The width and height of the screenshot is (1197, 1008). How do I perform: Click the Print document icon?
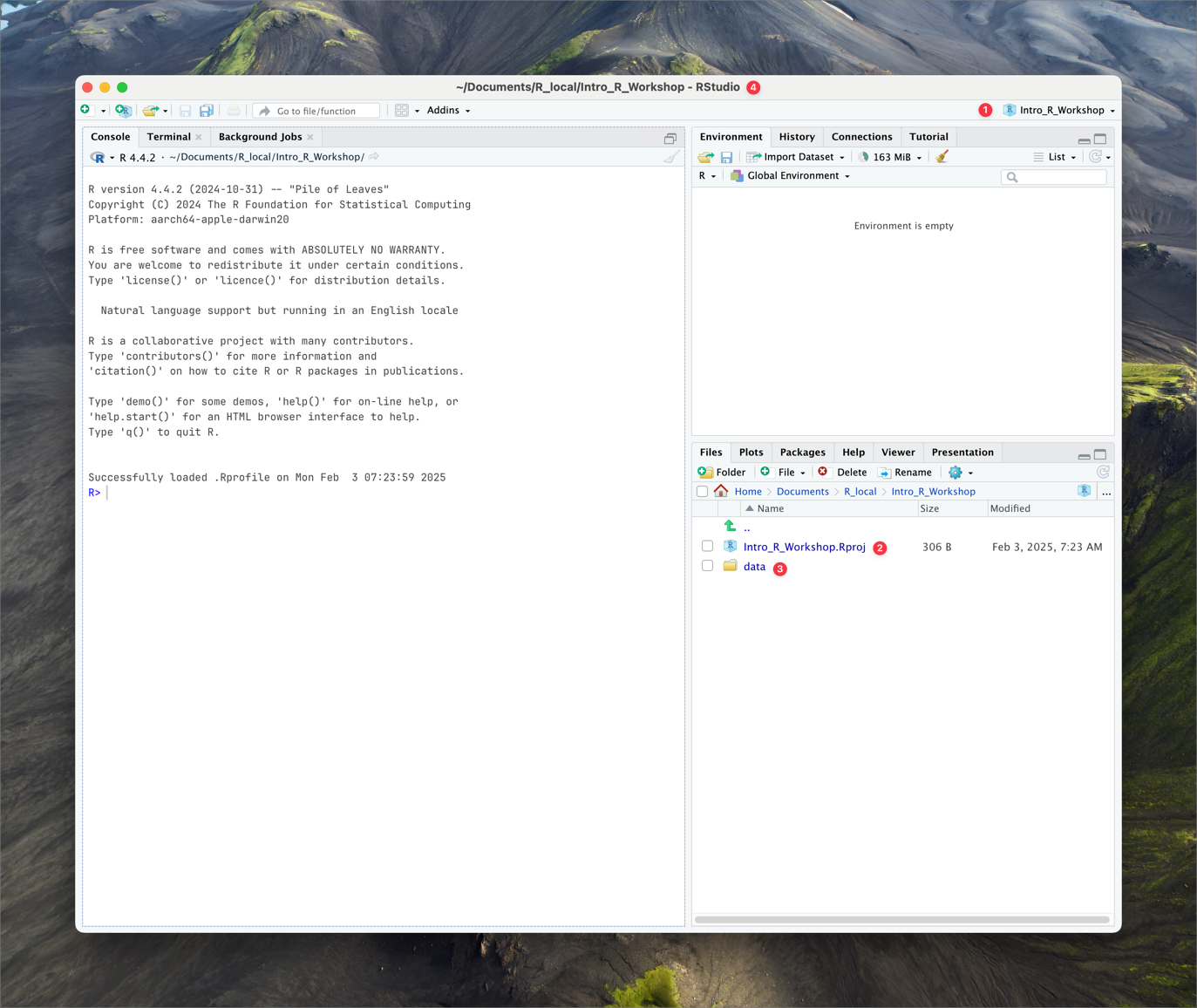234,111
